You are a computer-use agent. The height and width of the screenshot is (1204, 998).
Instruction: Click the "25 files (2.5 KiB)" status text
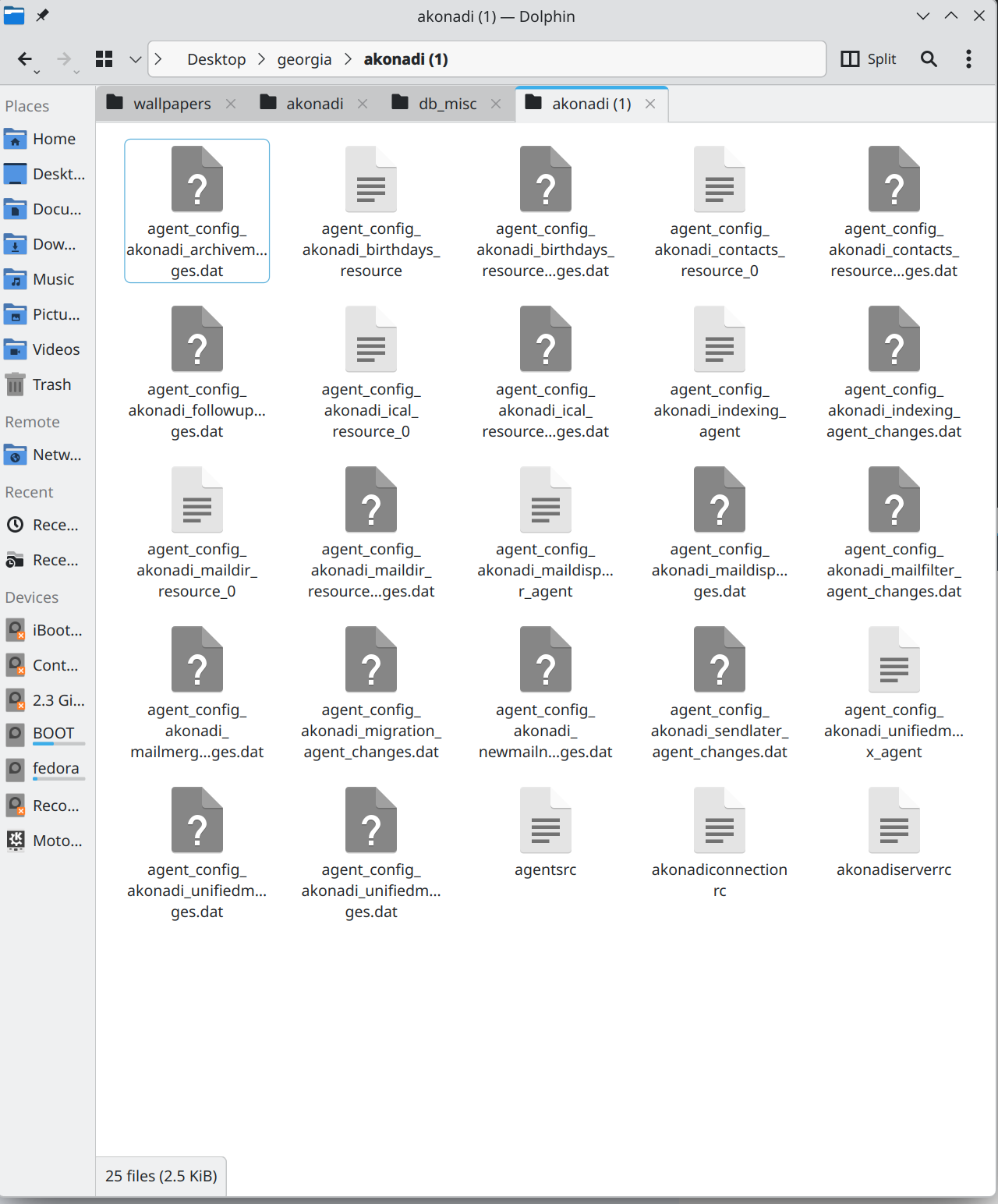coord(161,1176)
